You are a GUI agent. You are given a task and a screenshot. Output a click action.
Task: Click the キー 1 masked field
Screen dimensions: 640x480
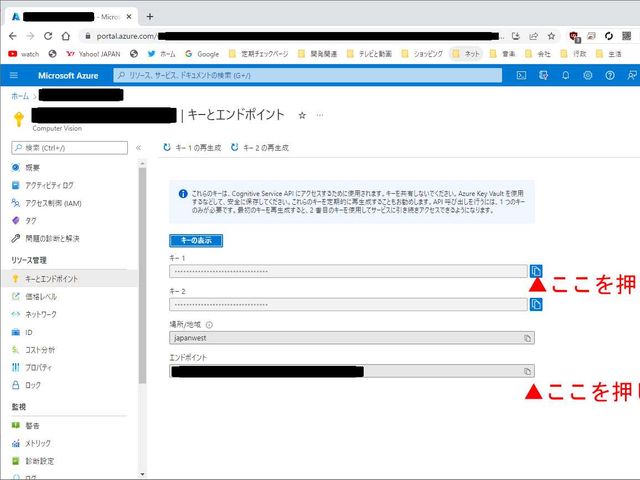pos(348,271)
